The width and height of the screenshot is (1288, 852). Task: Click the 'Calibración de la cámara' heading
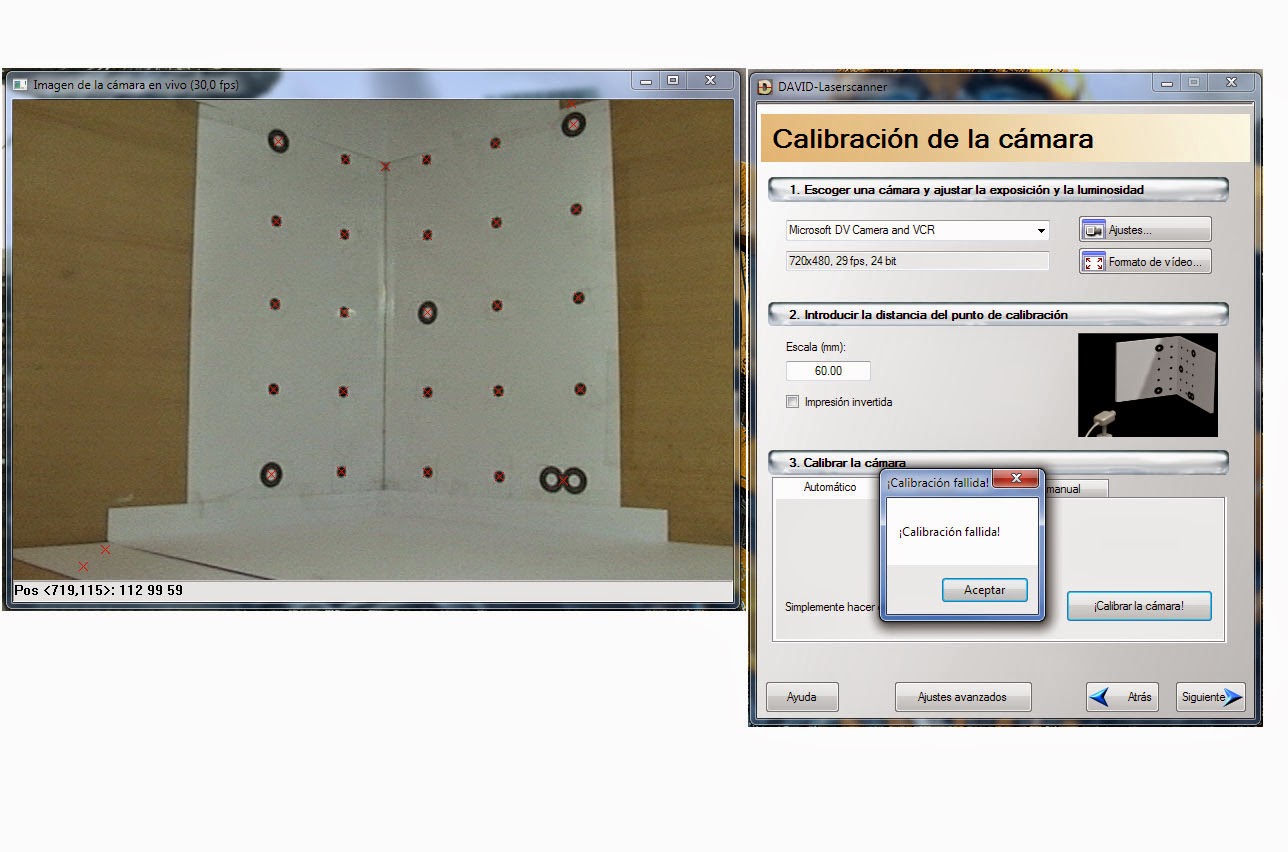[x=933, y=139]
